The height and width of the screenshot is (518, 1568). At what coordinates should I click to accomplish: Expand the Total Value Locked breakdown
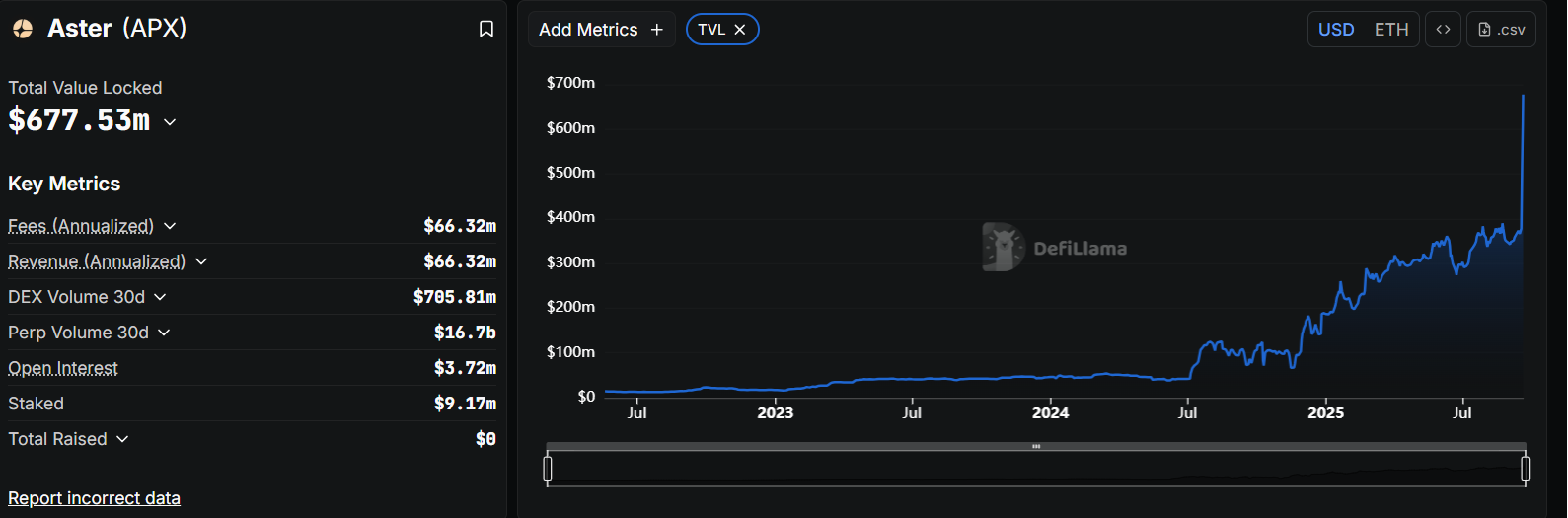[170, 122]
